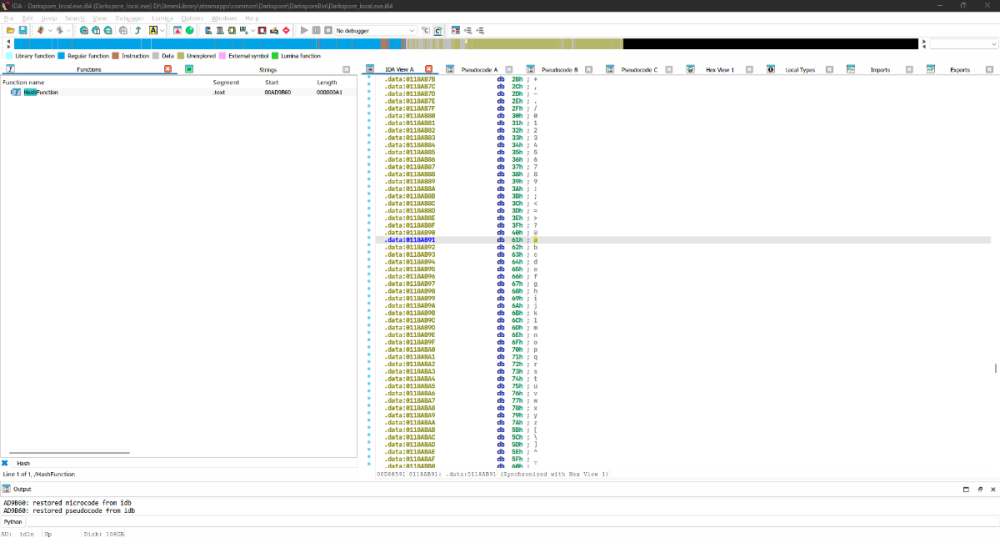
Task: Click the red stop-sign toolbar icon
Action: click(287, 31)
